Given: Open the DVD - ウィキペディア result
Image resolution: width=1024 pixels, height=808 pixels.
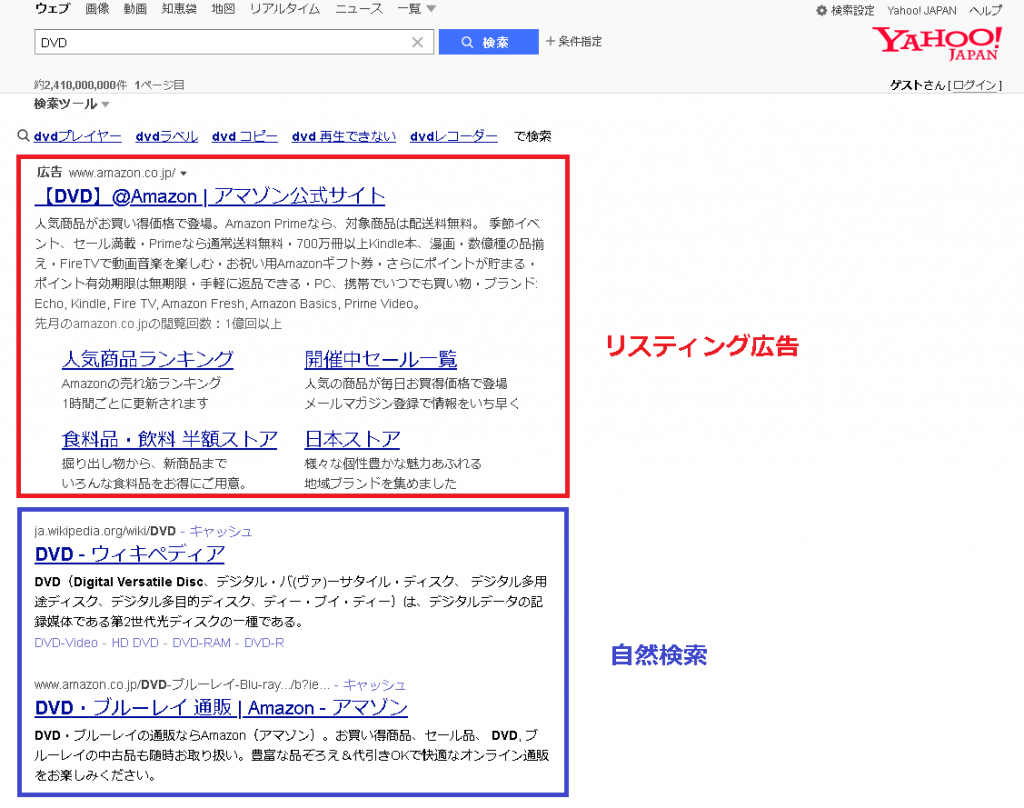Looking at the screenshot, I should (129, 554).
